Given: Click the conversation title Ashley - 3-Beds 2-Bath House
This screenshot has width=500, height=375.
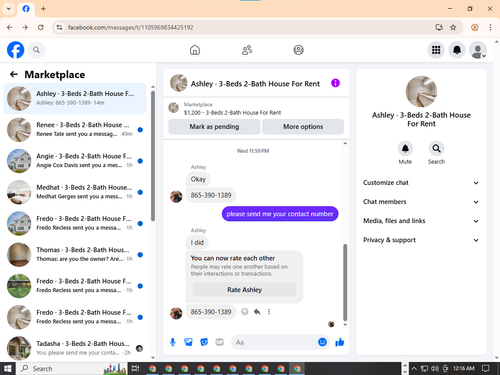Looking at the screenshot, I should (255, 84).
